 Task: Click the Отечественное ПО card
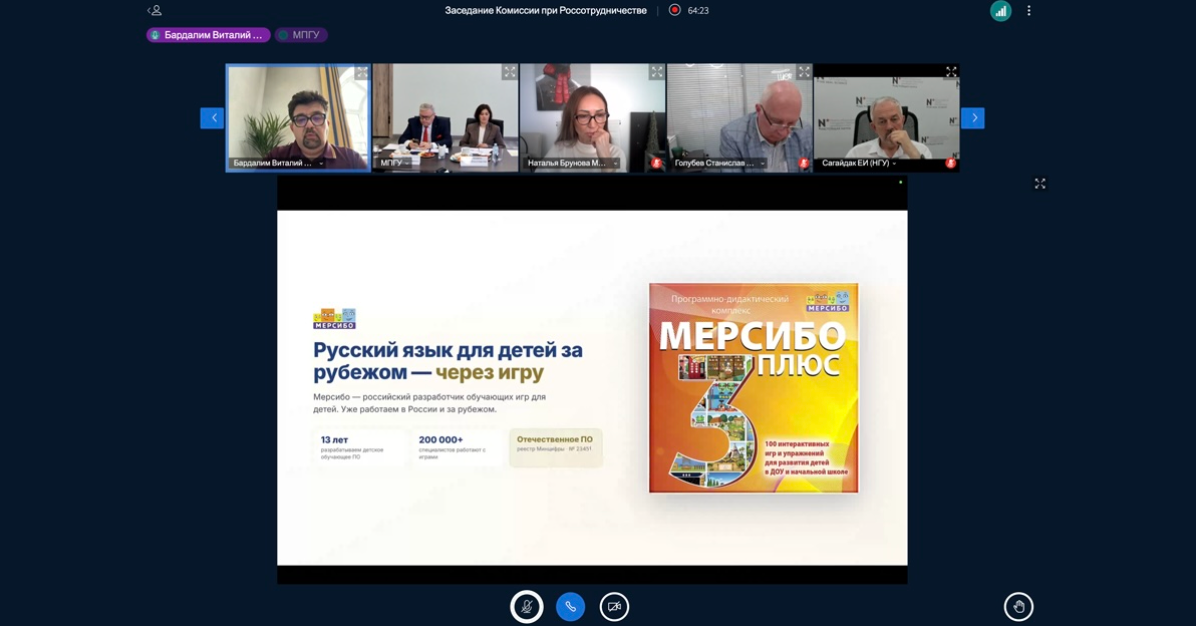tap(555, 448)
